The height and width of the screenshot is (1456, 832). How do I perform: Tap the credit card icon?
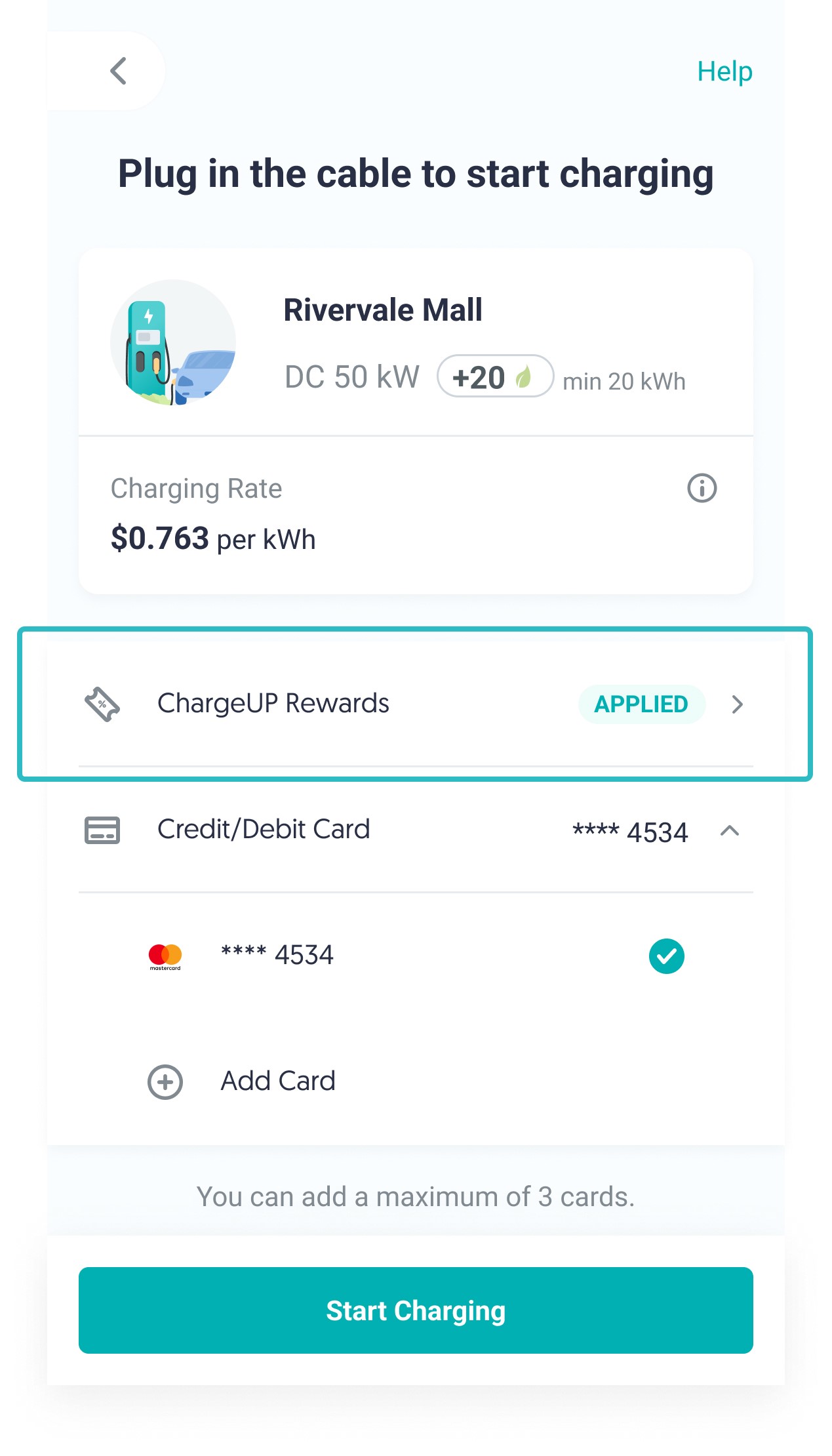pos(102,830)
